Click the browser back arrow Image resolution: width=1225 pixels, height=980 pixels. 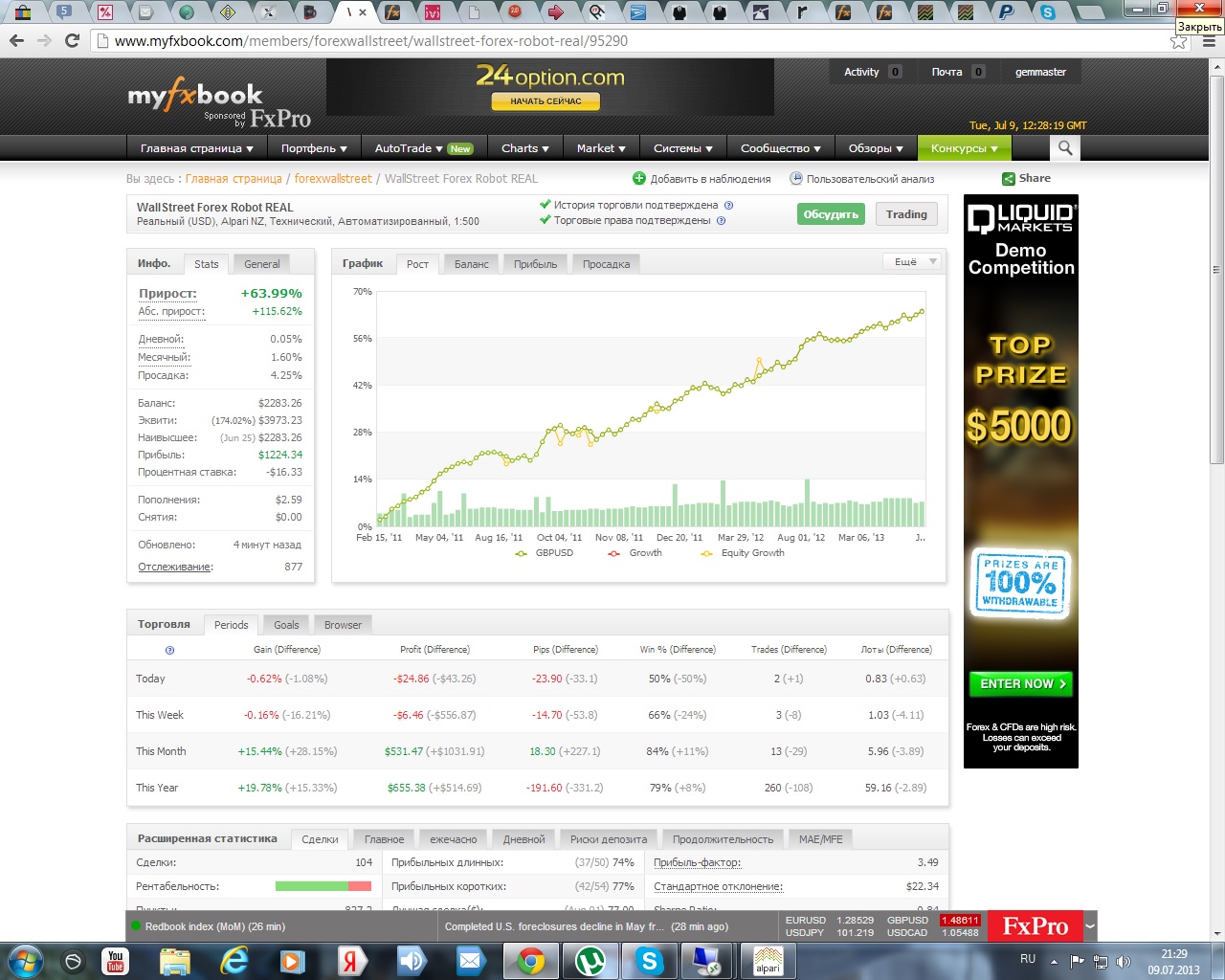coord(15,41)
